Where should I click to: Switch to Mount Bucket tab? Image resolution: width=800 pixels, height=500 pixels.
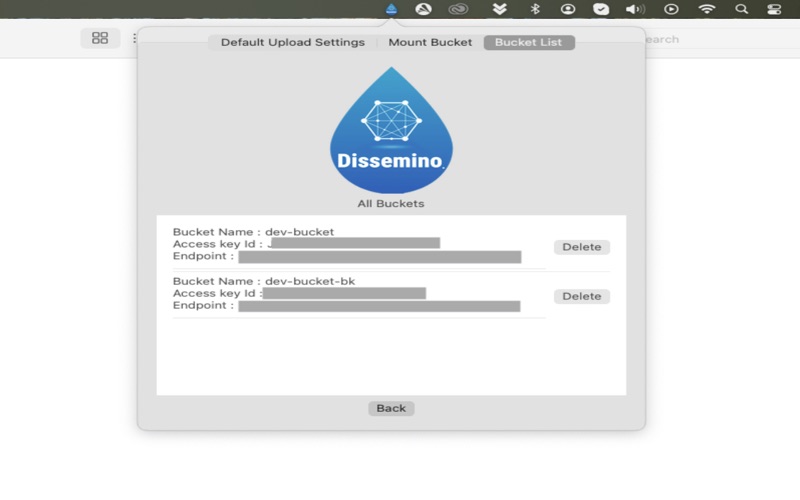(430, 42)
